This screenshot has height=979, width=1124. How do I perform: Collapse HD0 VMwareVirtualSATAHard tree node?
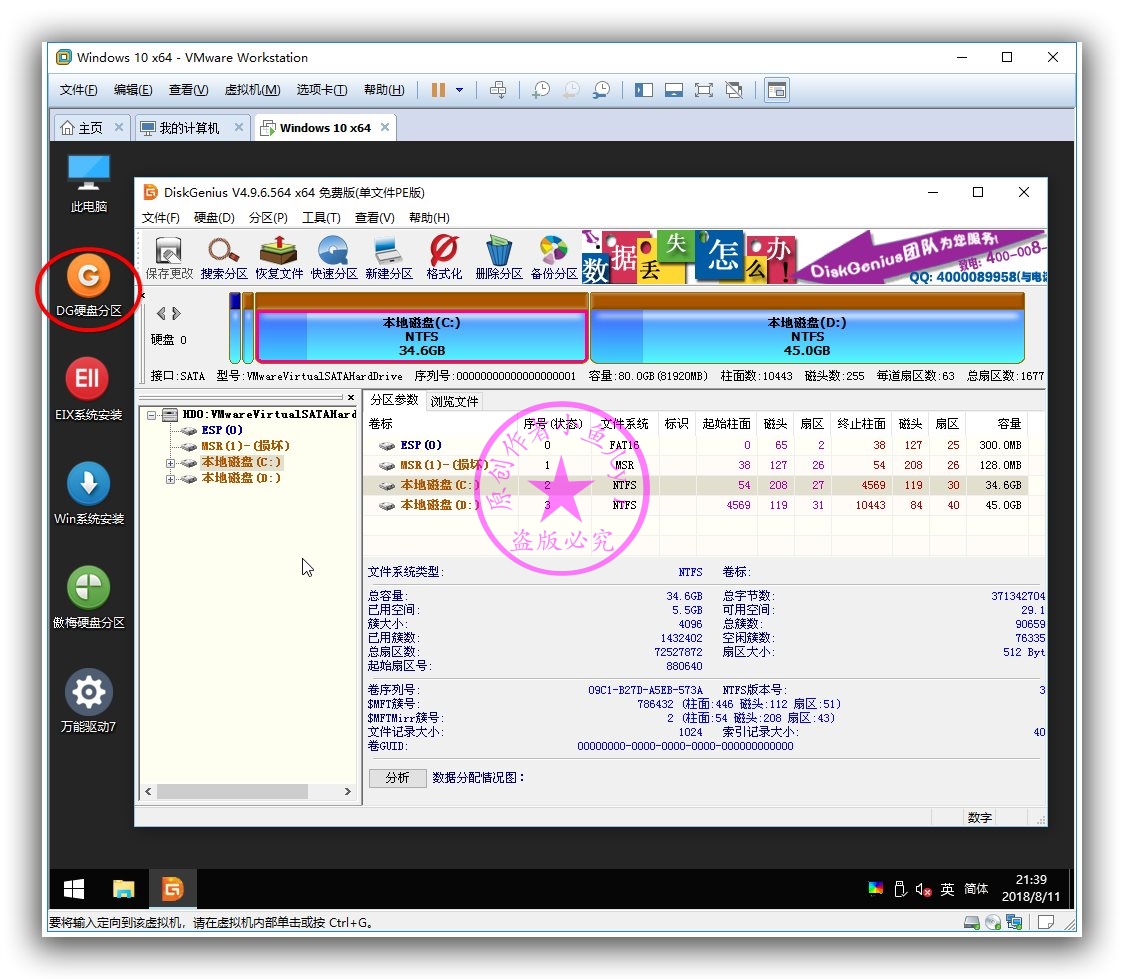(151, 414)
